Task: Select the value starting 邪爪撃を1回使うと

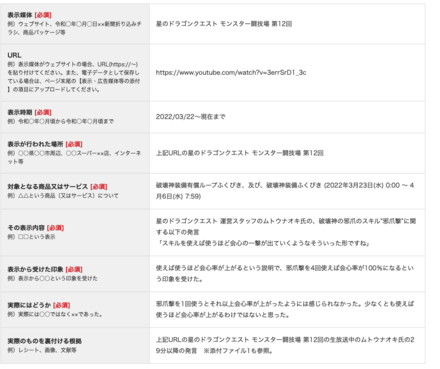Action: [x=285, y=309]
